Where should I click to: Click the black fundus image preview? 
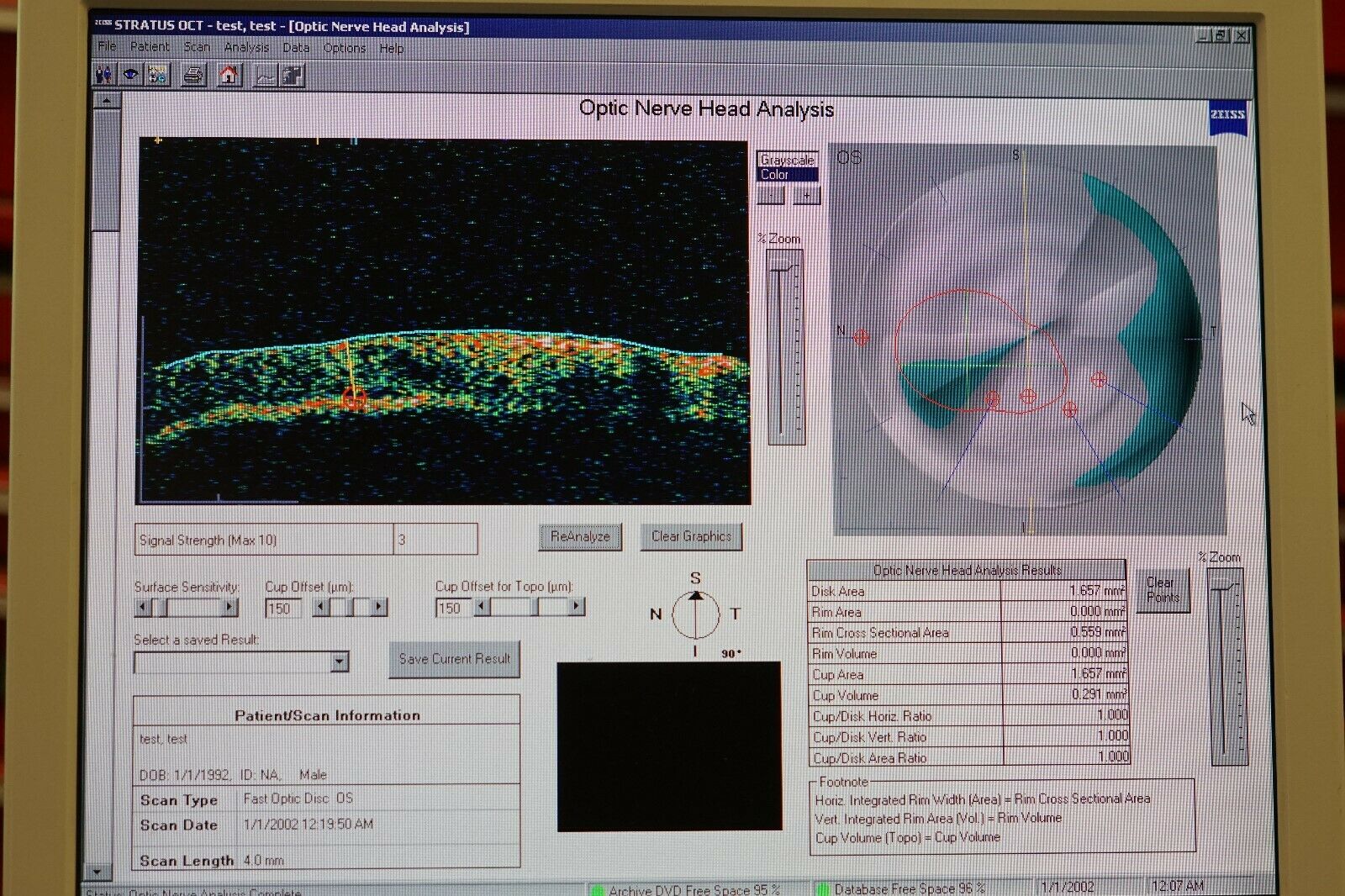[x=669, y=746]
